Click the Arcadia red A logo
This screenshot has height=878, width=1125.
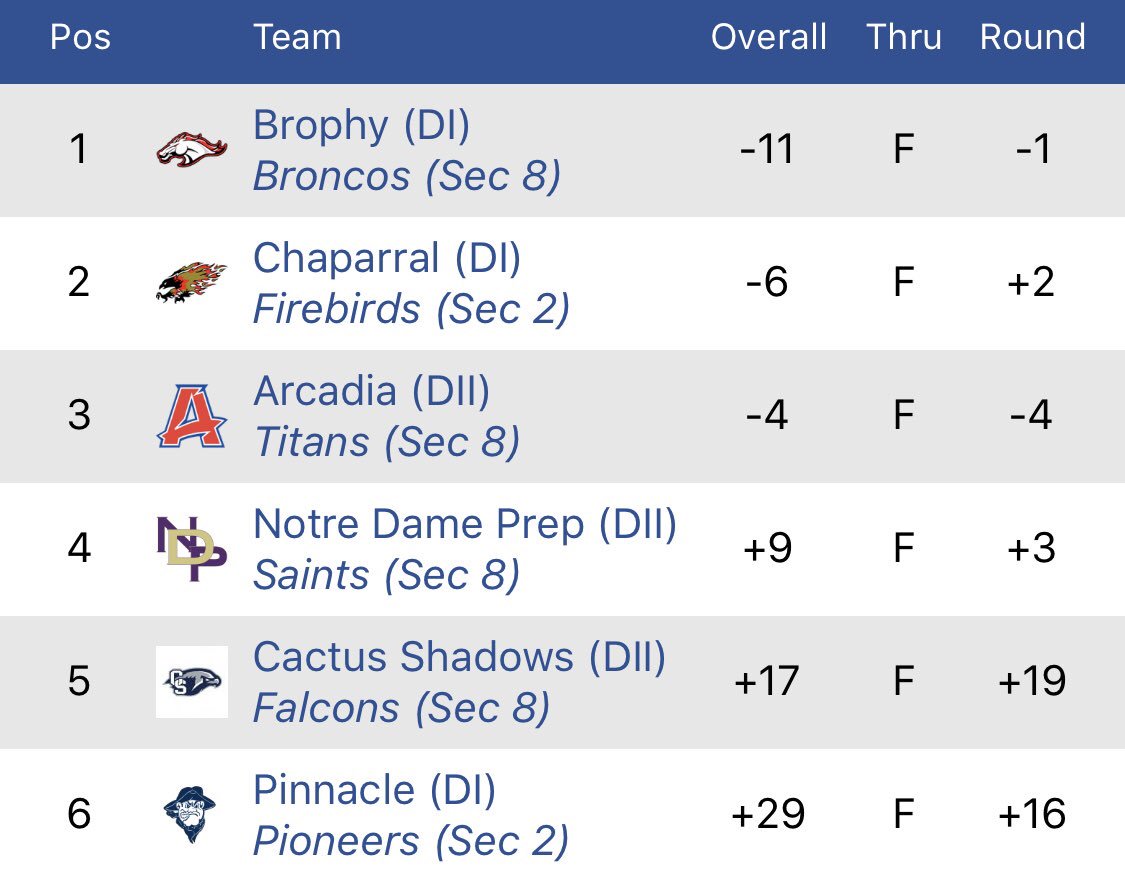[x=192, y=416]
